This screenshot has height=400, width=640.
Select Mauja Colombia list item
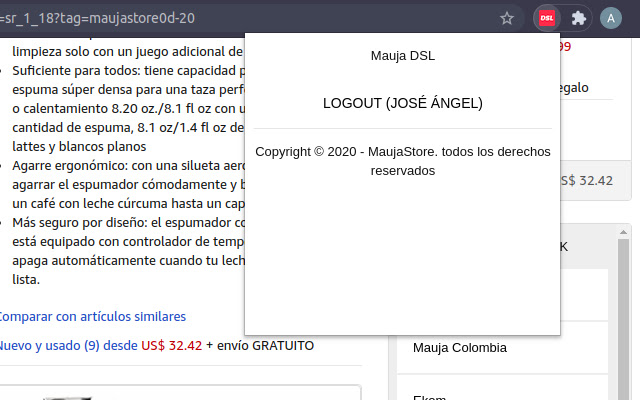click(502, 347)
